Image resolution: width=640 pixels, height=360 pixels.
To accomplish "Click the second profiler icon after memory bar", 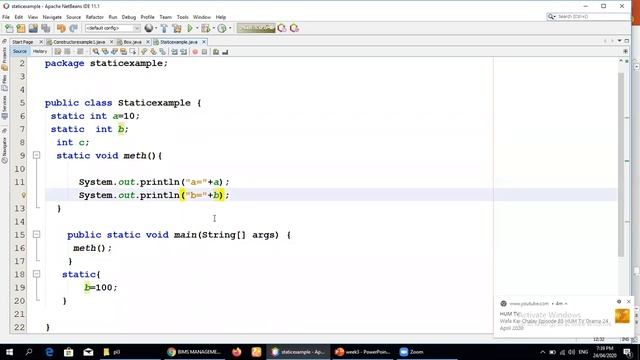I will pyautogui.click(x=294, y=28).
